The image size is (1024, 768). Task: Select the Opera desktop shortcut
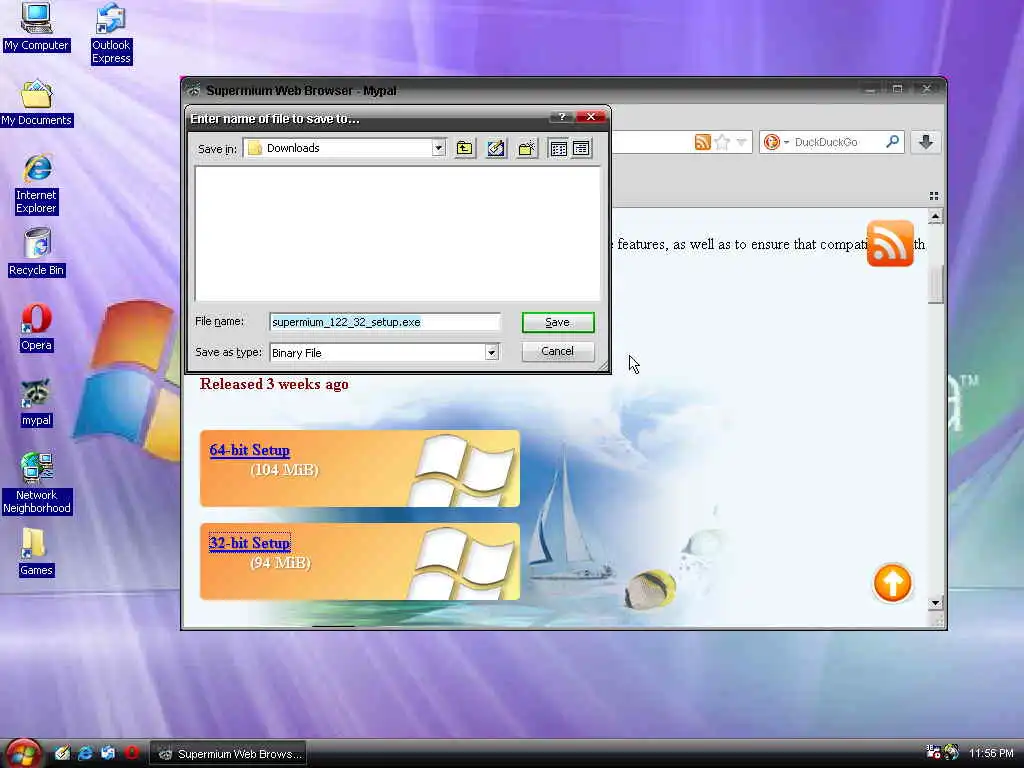(36, 328)
